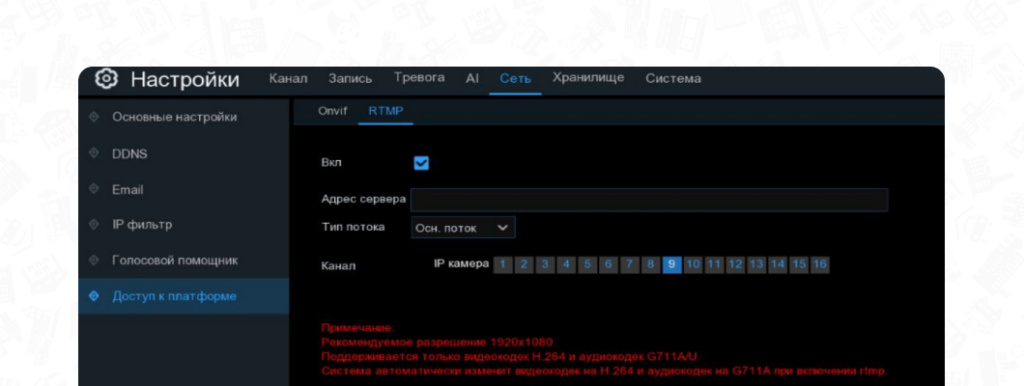
Task: Open the Система tab
Action: [x=673, y=78]
